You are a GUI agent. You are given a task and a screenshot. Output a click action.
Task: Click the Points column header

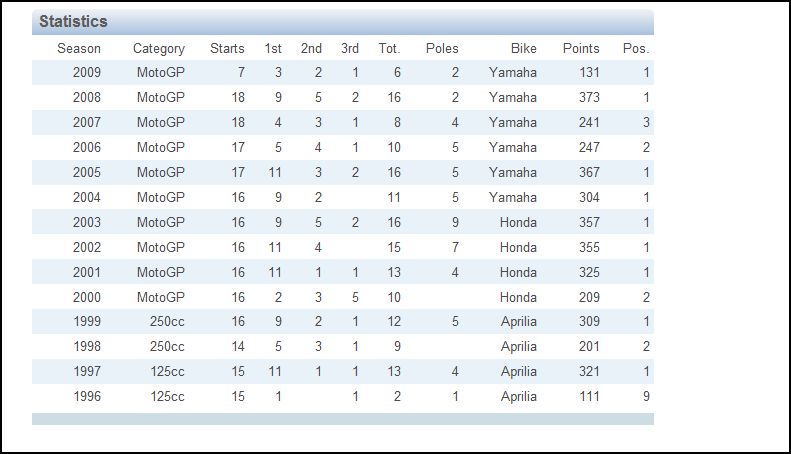pyautogui.click(x=581, y=48)
